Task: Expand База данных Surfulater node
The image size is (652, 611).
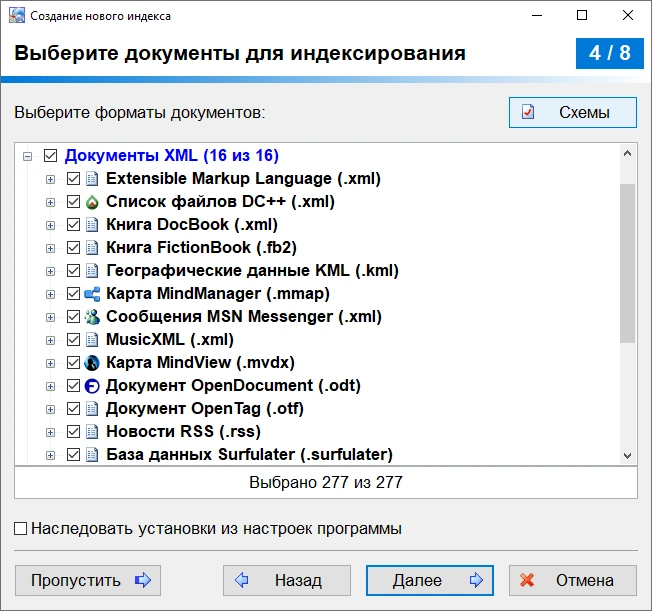Action: [50, 455]
